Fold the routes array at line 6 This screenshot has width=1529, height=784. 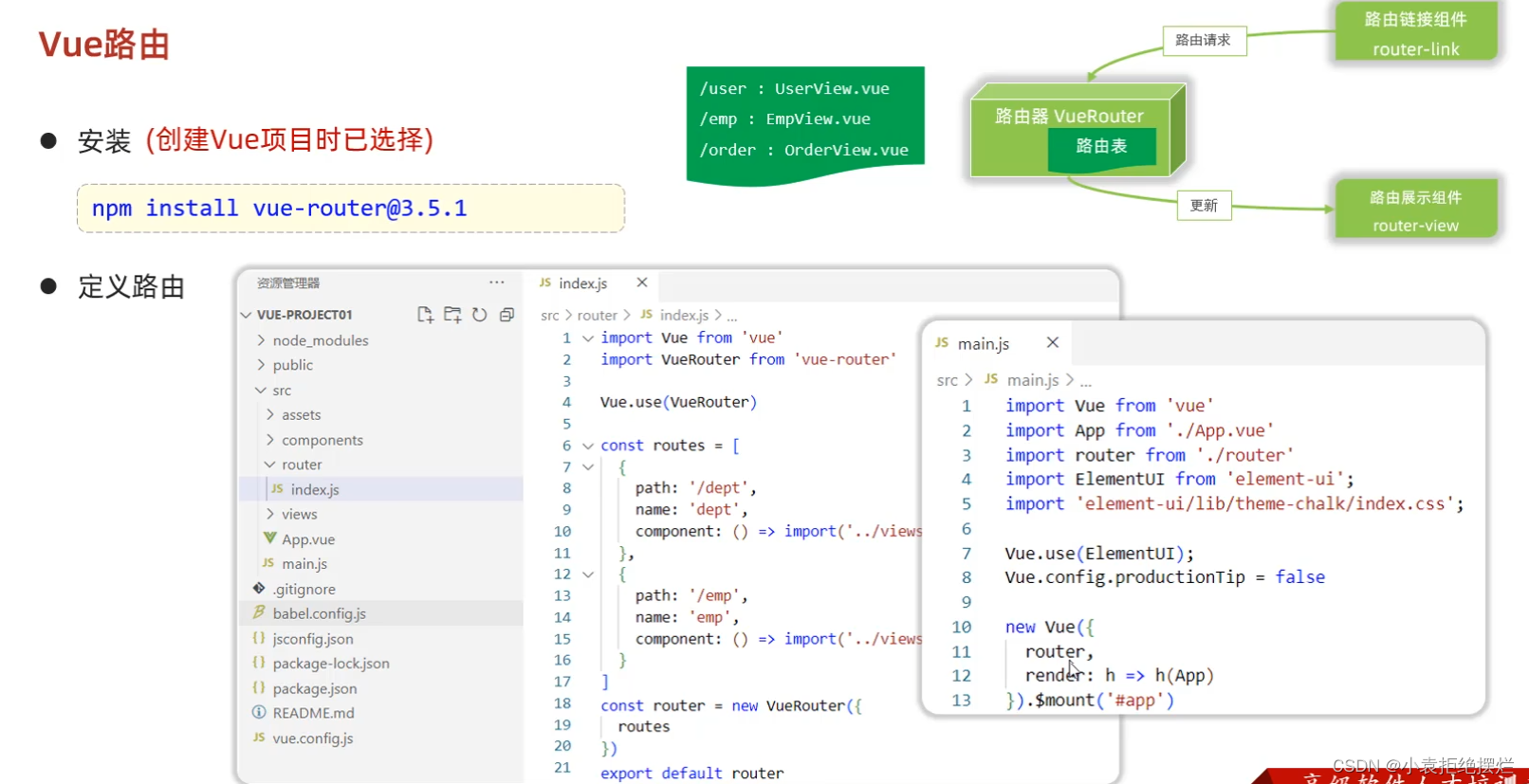pos(588,446)
